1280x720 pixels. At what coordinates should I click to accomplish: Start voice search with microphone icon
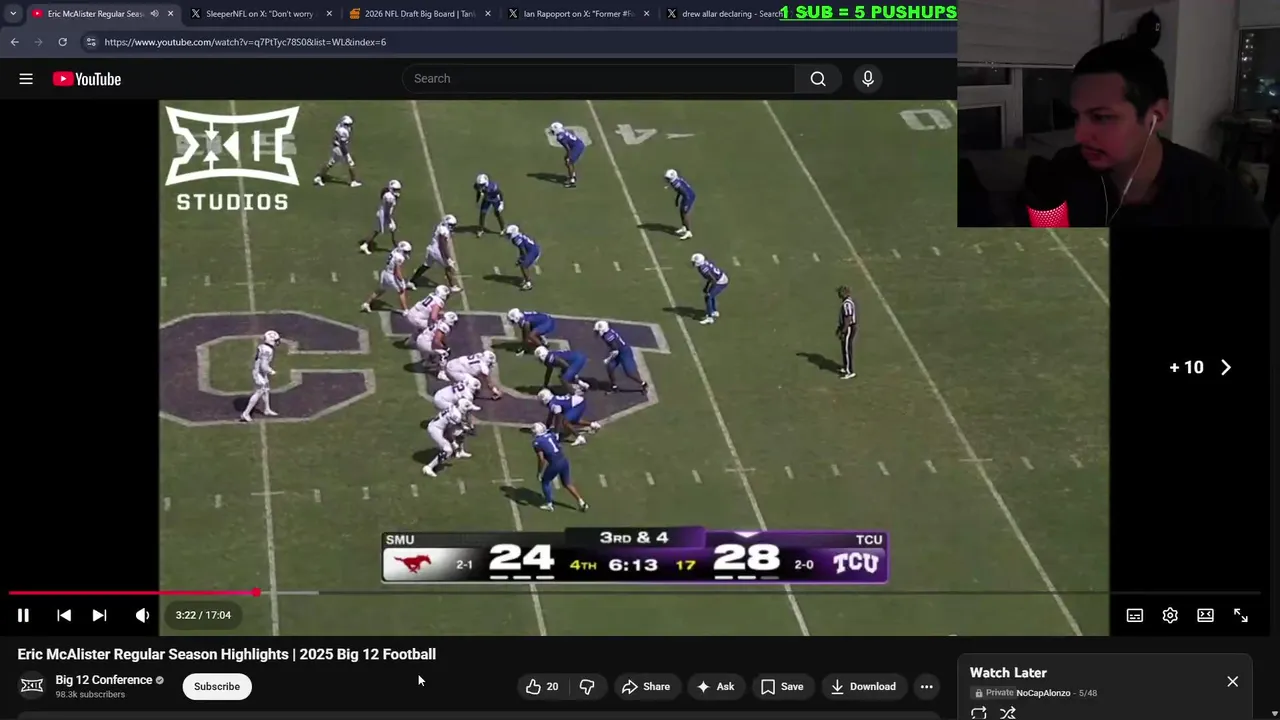click(x=868, y=79)
